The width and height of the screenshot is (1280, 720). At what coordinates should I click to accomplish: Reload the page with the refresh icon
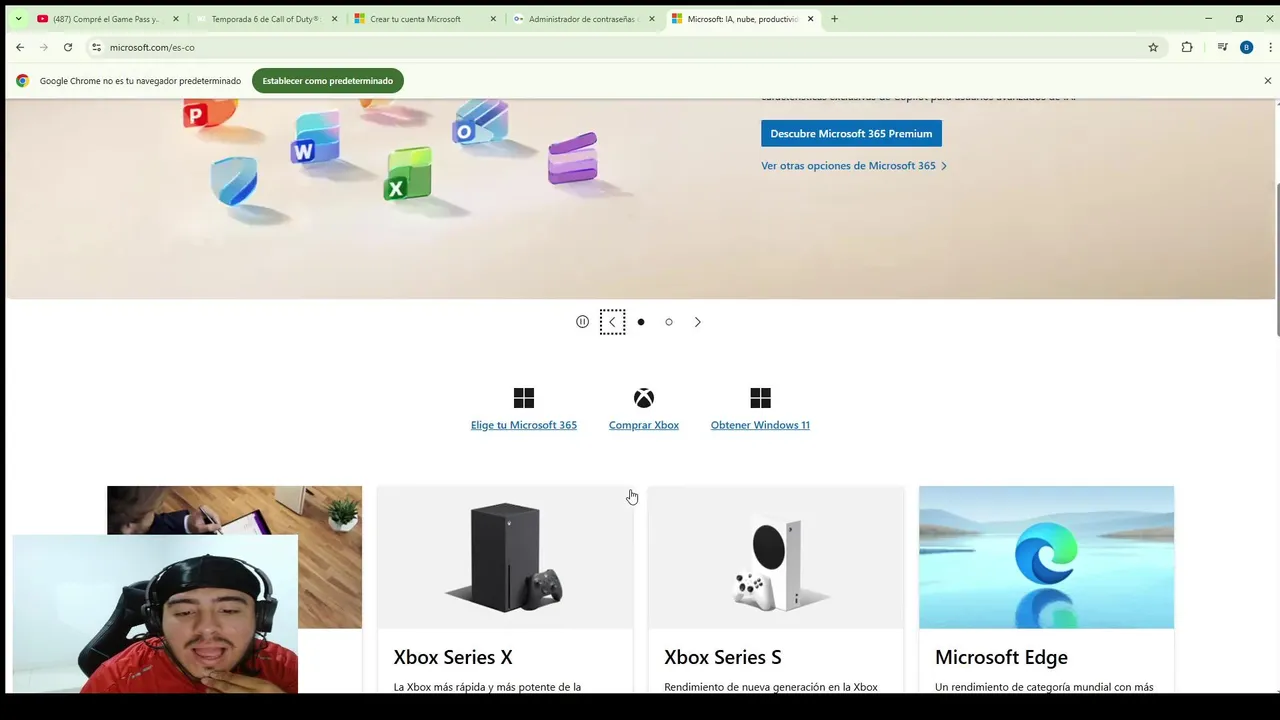point(68,47)
